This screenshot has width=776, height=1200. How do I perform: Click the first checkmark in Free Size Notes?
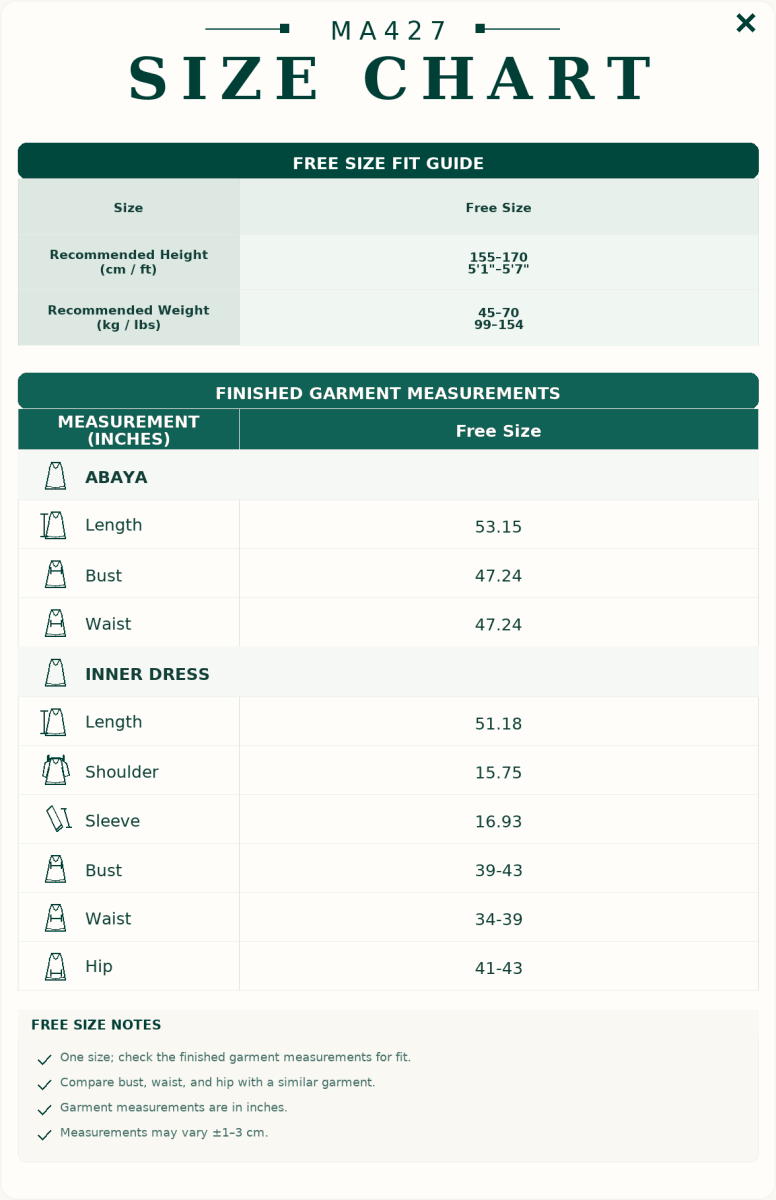44,1059
